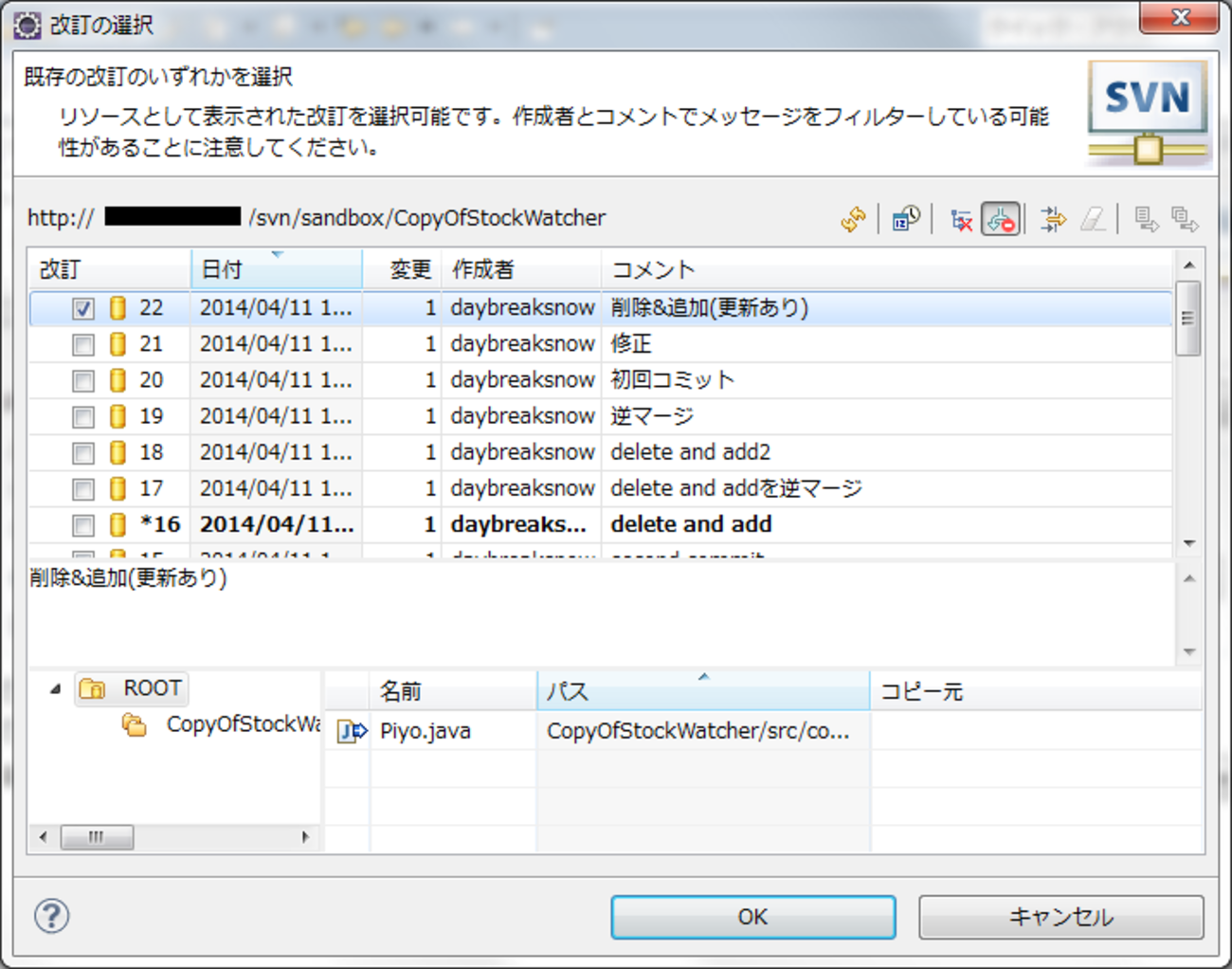Sort revisions by the 日付 column header

[275, 270]
